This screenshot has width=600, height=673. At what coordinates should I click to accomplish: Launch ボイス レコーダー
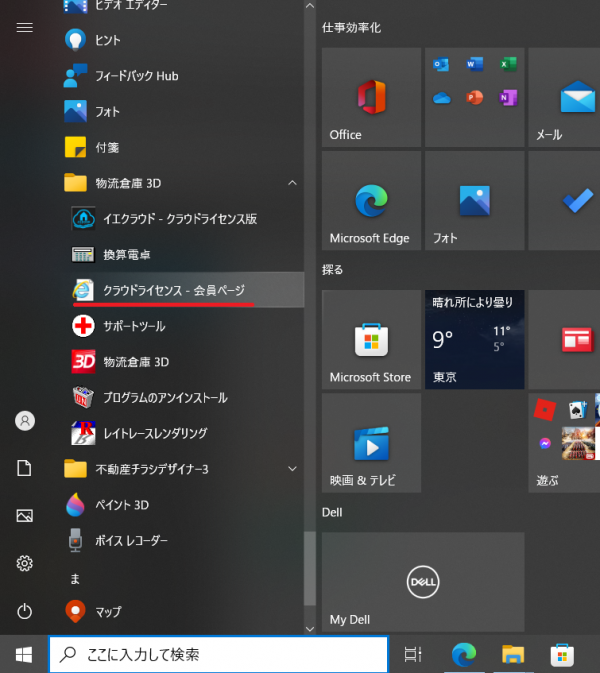coord(131,540)
